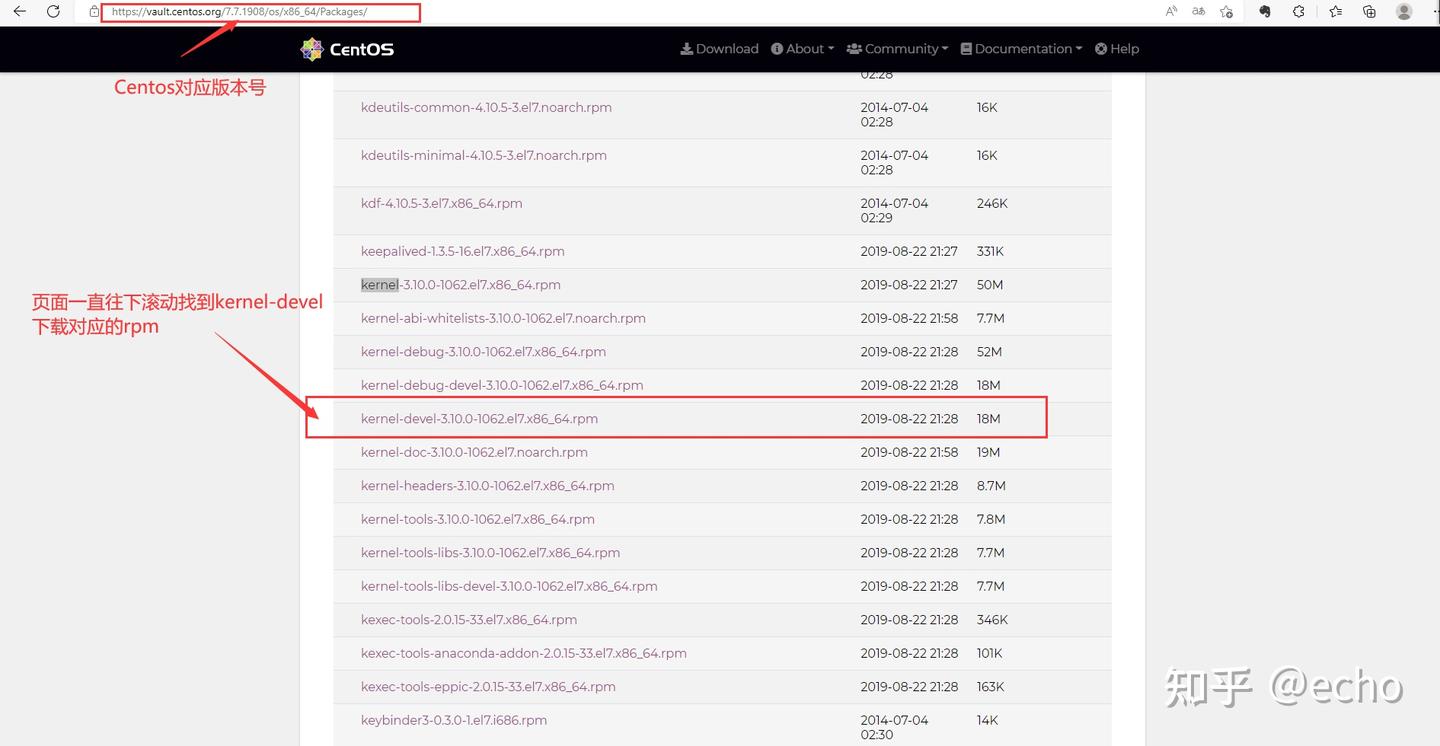Open the Read Aloud icon in the address bar

tap(1171, 12)
